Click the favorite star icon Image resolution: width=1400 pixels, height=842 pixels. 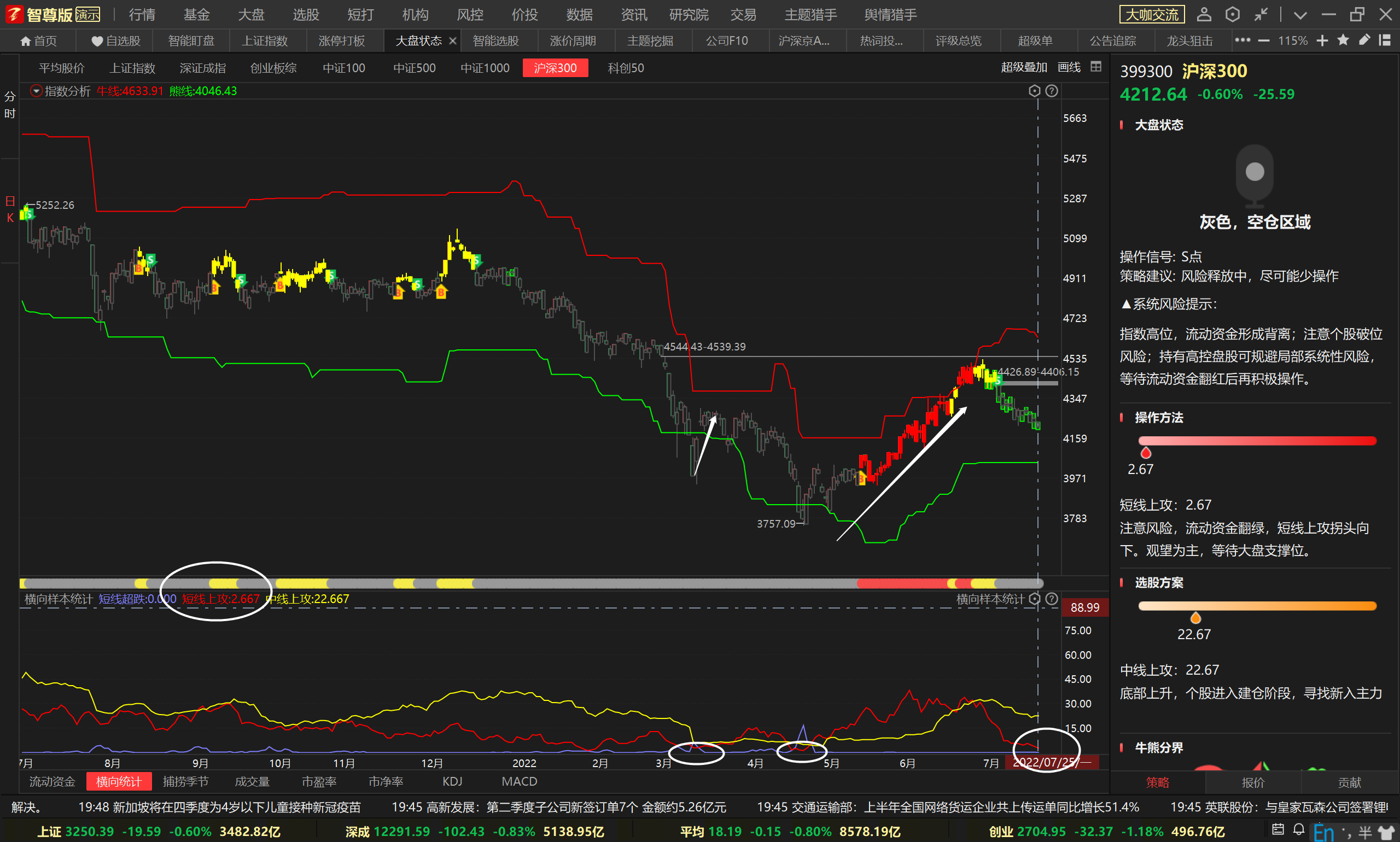(1343, 40)
